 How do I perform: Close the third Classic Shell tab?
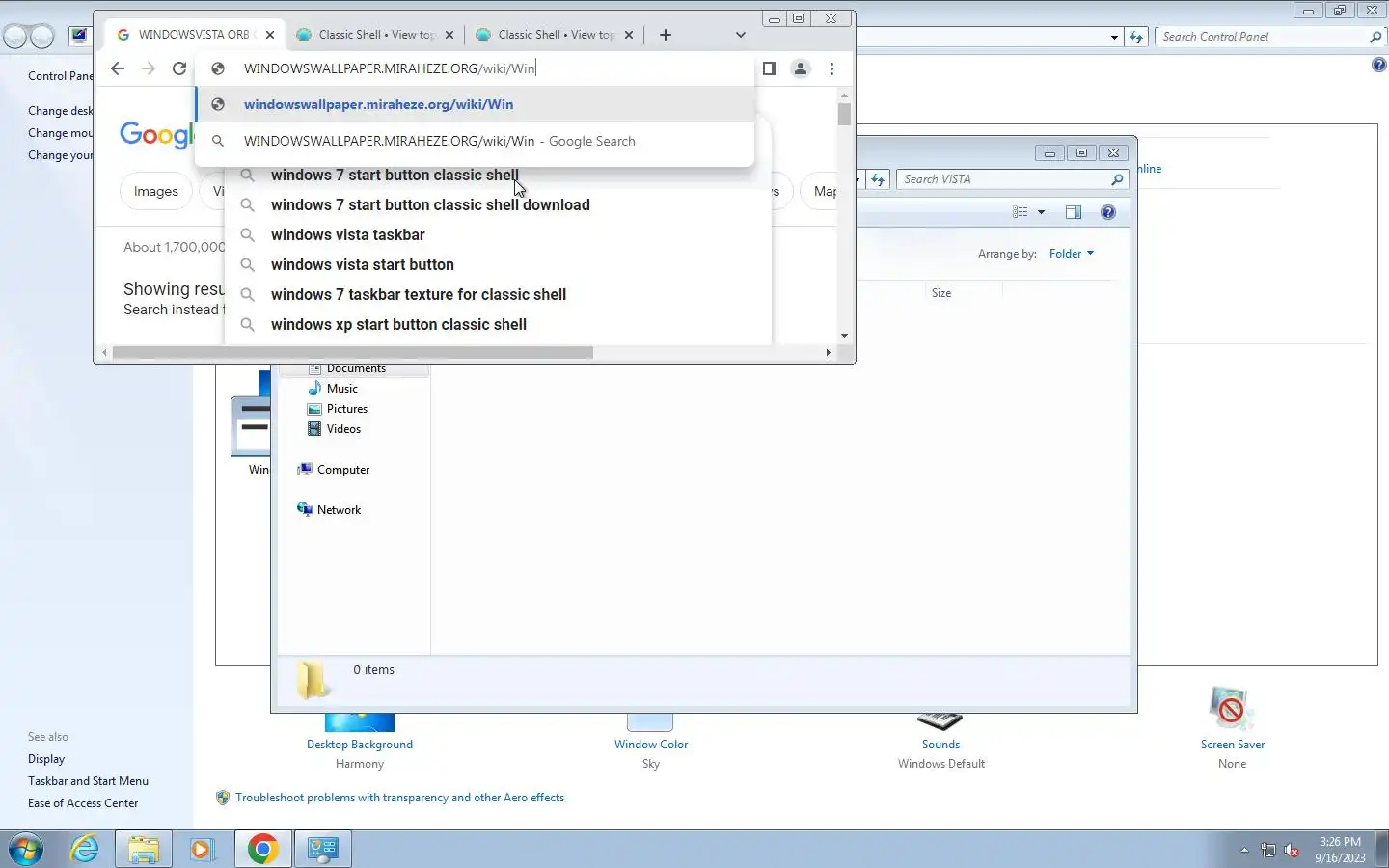pyautogui.click(x=629, y=35)
